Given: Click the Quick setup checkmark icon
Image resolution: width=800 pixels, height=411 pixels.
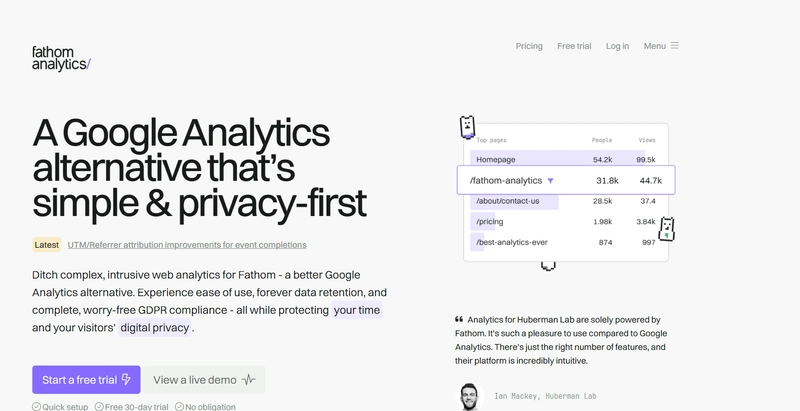Looking at the screenshot, I should [36, 406].
